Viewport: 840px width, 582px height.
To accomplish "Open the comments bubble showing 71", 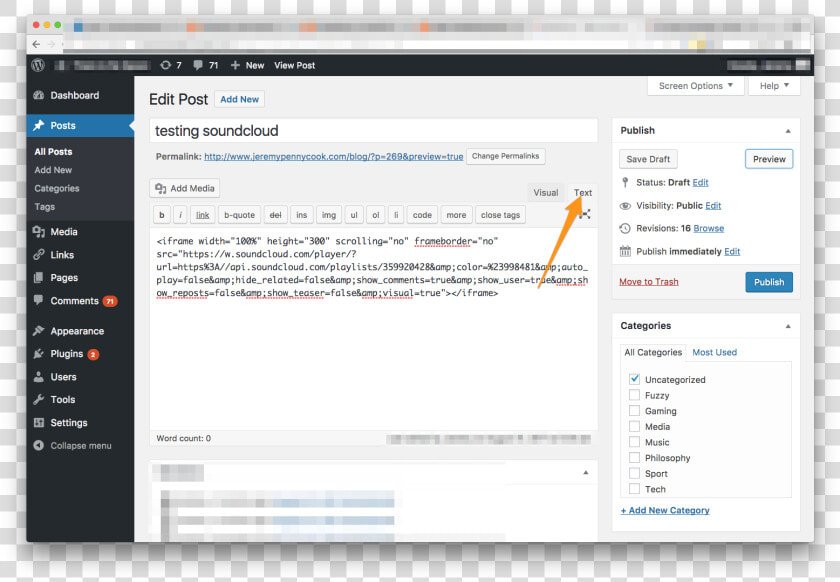I will 206,65.
